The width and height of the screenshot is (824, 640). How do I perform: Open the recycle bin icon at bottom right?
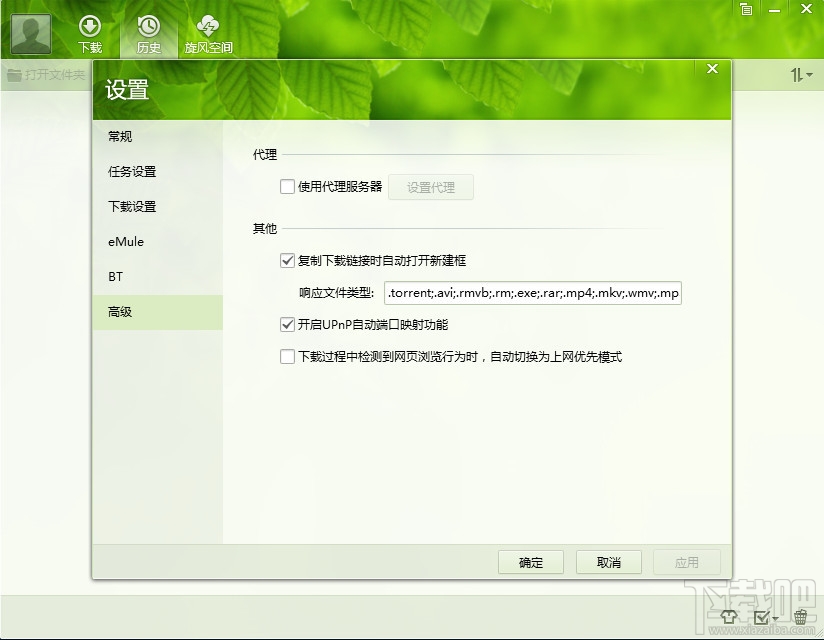pos(800,618)
